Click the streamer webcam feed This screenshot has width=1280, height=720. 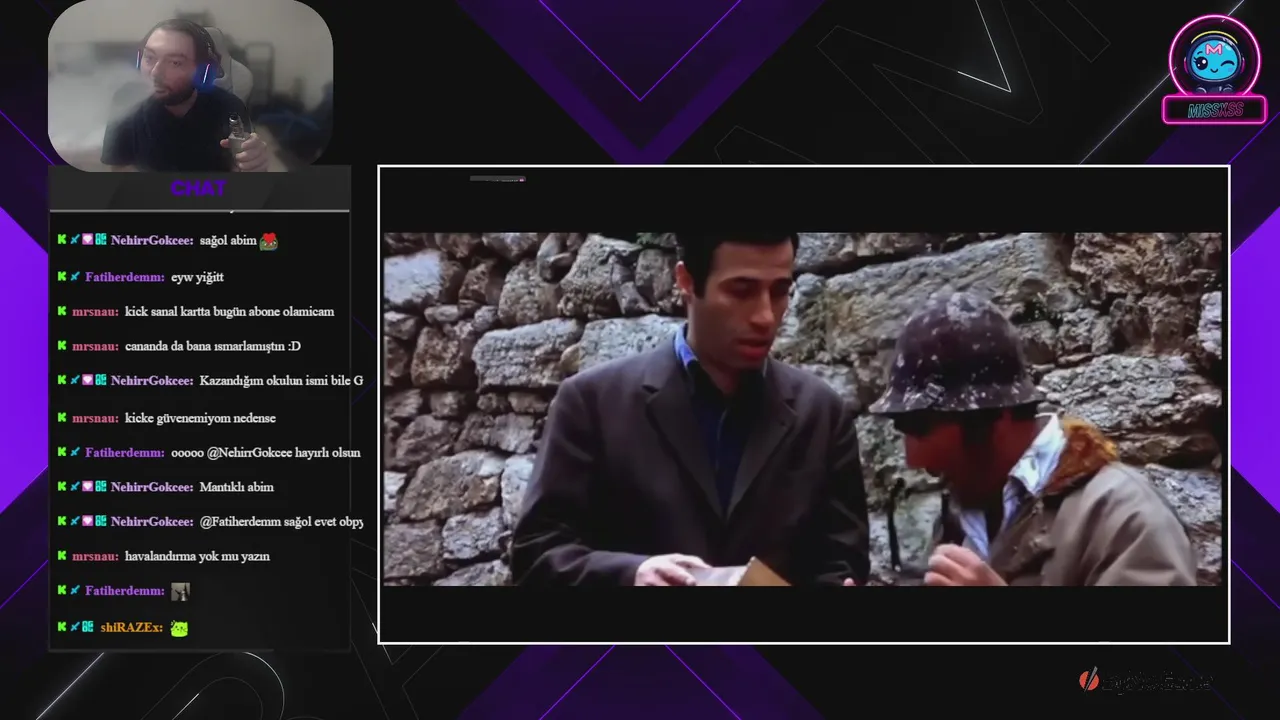[190, 85]
